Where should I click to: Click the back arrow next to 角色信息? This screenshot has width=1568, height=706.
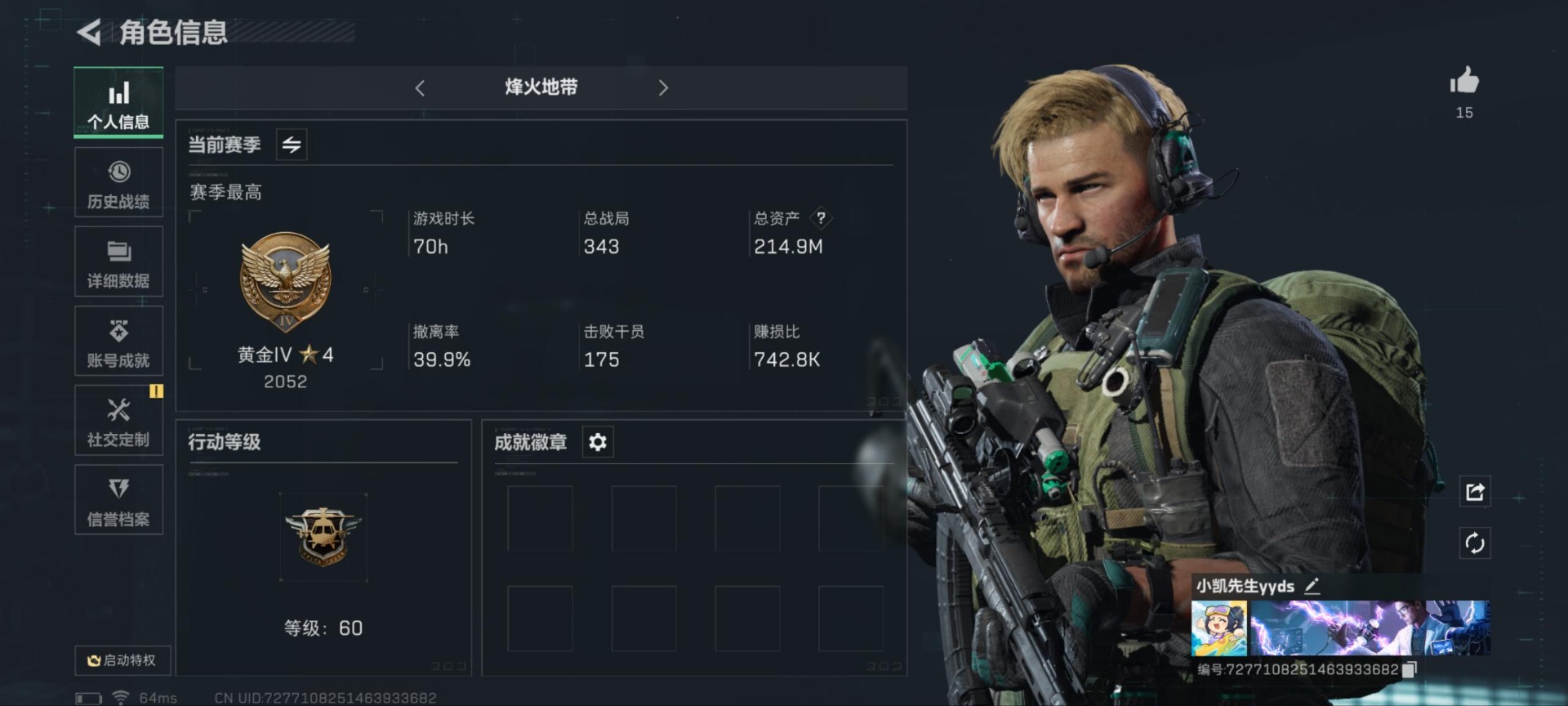pos(89,33)
